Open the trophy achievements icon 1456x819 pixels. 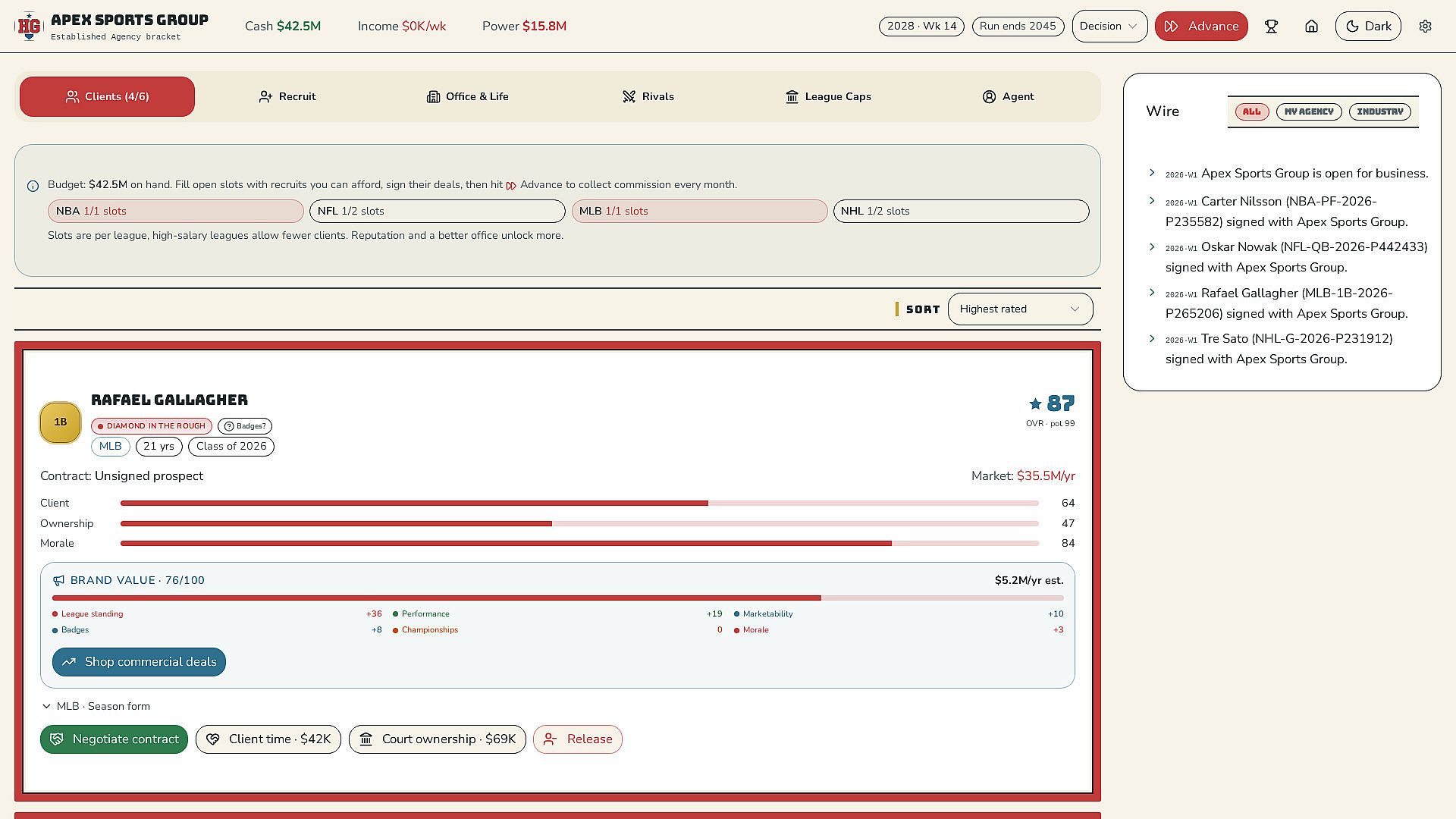pyautogui.click(x=1272, y=27)
